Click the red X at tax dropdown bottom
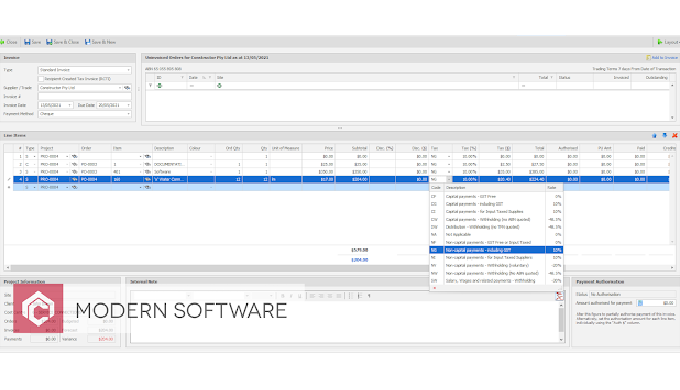Viewport: 680px width, 390px height. [x=435, y=288]
